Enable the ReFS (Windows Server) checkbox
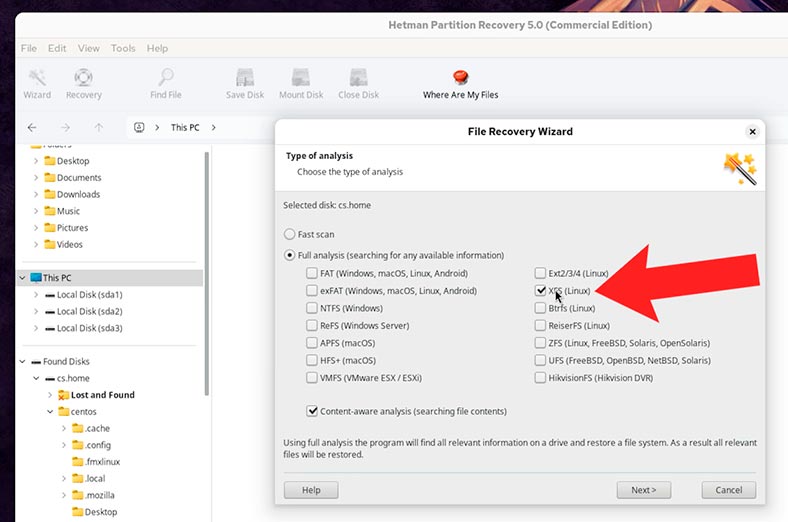This screenshot has width=788, height=522. [x=312, y=326]
